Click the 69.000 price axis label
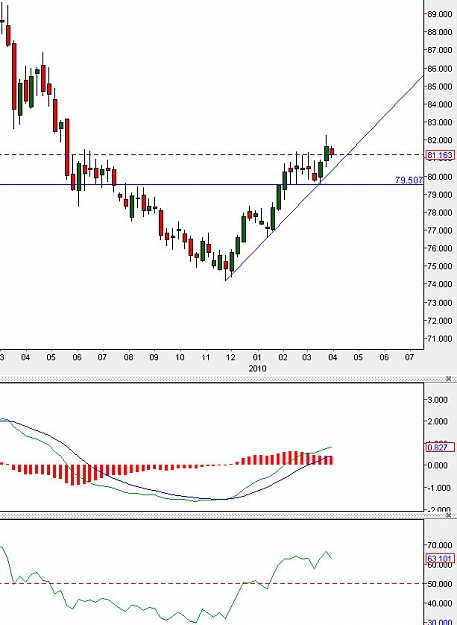Viewport: 457px width, 625px height. (x=440, y=14)
